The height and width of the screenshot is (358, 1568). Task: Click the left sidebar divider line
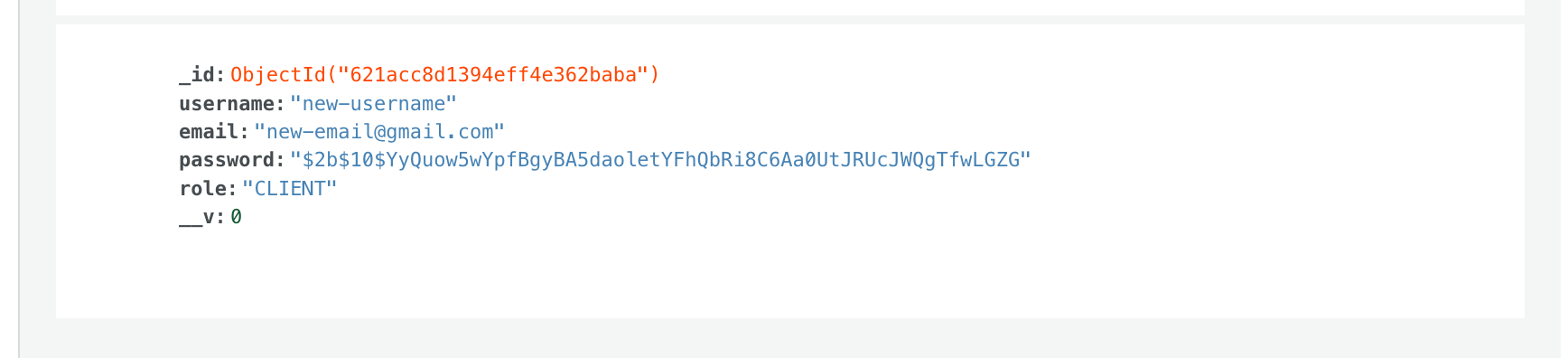(19, 179)
